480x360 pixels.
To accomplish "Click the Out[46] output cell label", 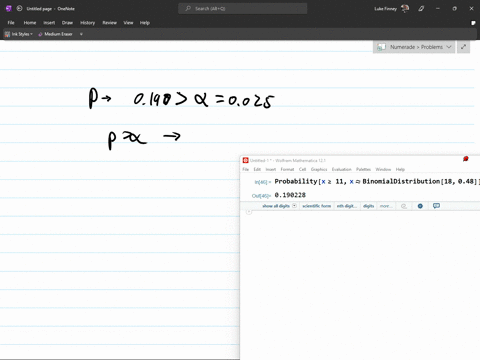I will 261,196.
